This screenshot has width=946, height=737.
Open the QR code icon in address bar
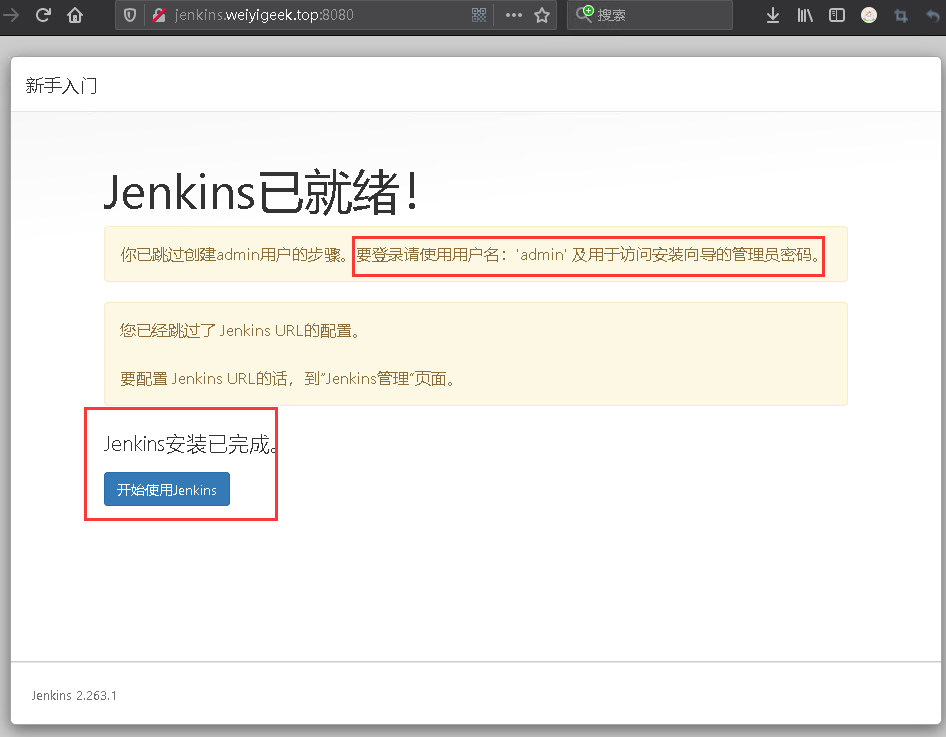[479, 15]
